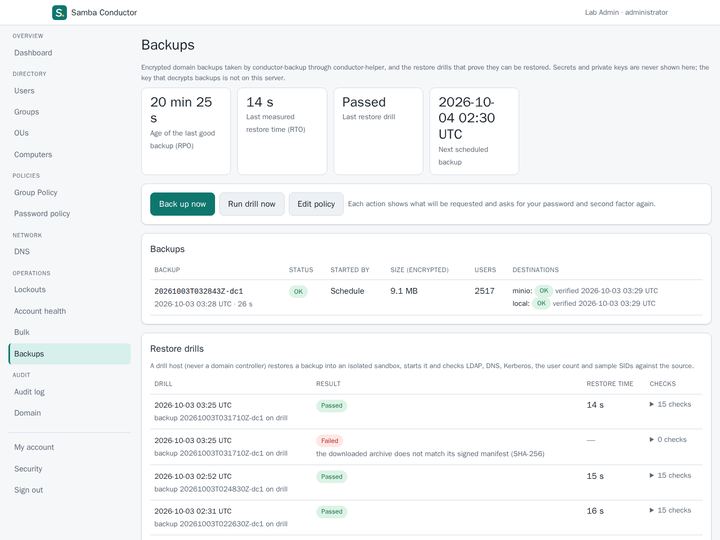Click the Passed last restore drill card
The image size is (720, 540).
tap(378, 131)
